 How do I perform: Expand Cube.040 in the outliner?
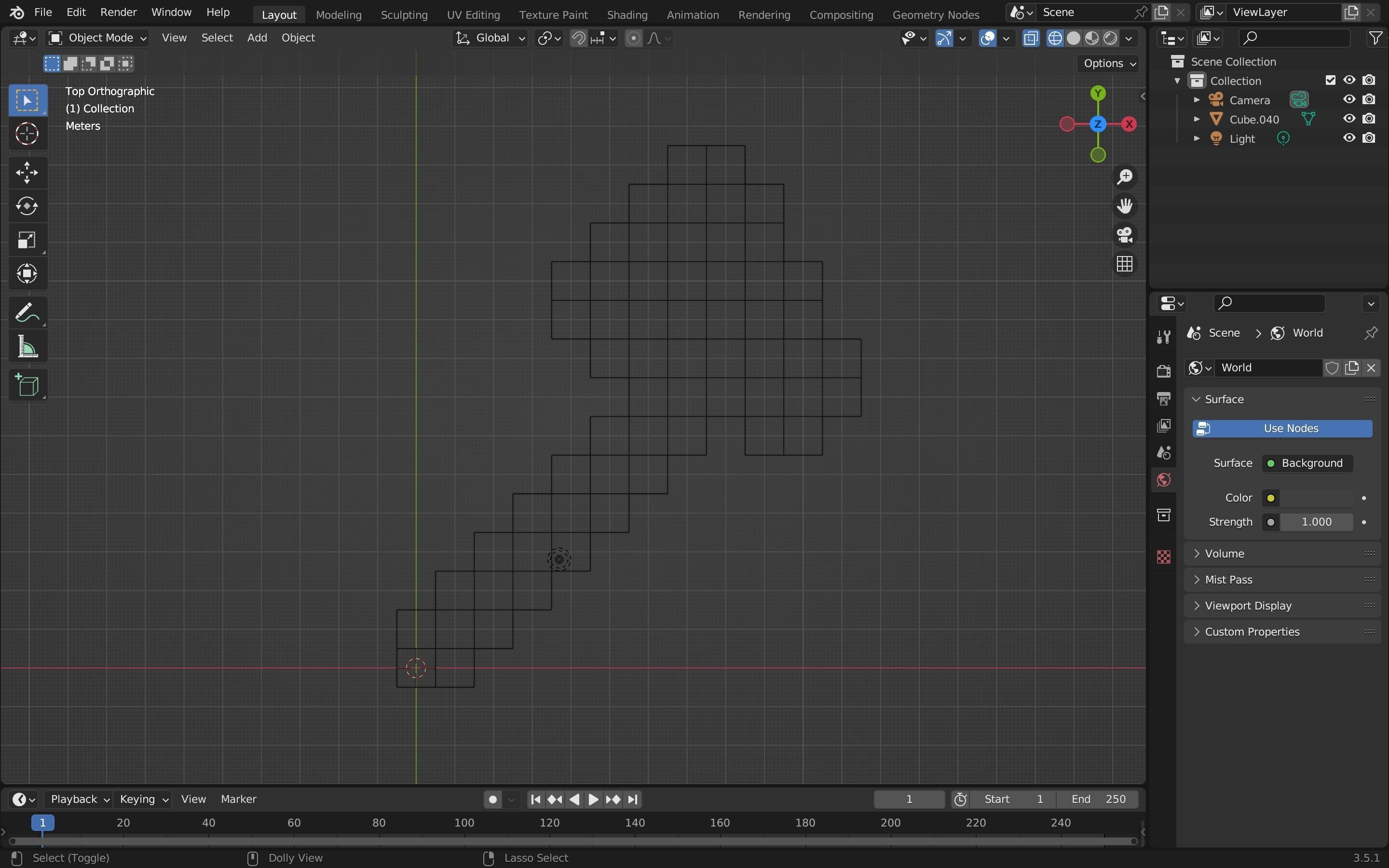[1196, 120]
